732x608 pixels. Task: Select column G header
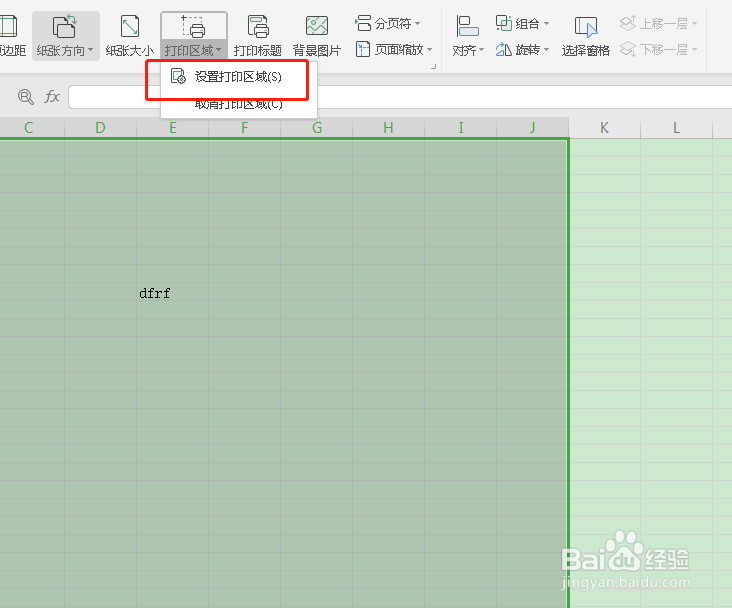[x=317, y=127]
